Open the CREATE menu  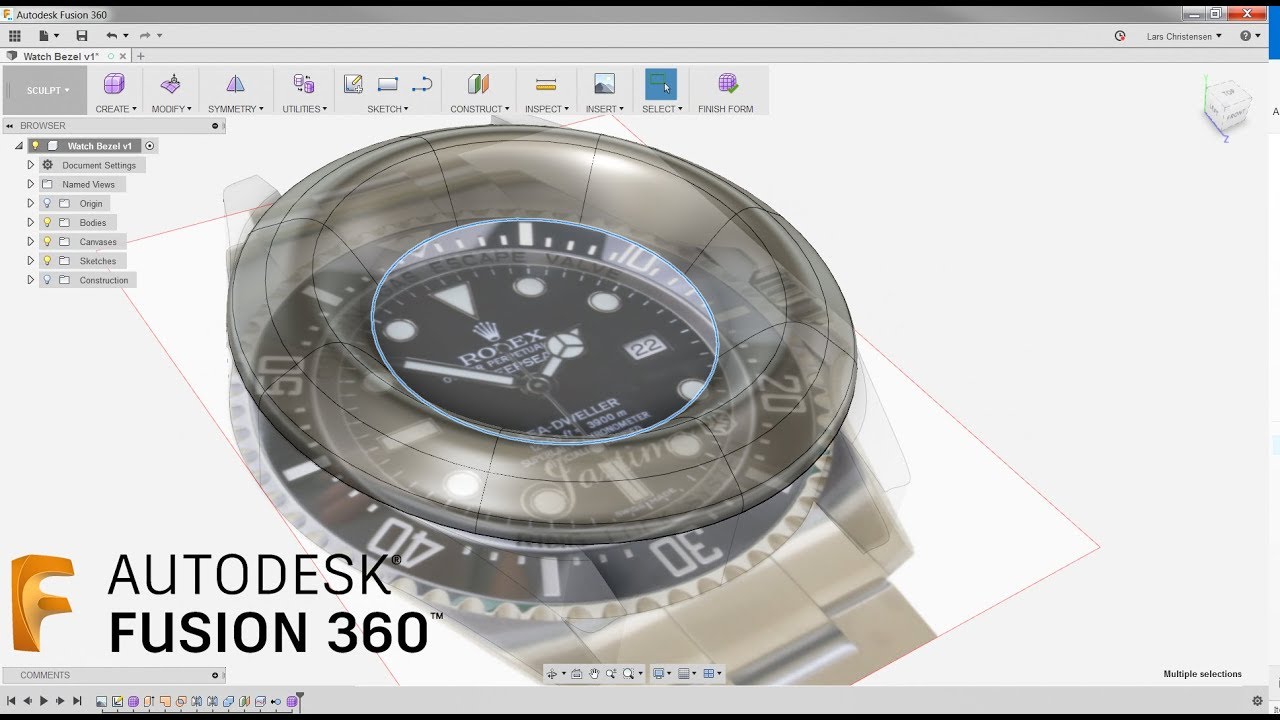point(115,109)
